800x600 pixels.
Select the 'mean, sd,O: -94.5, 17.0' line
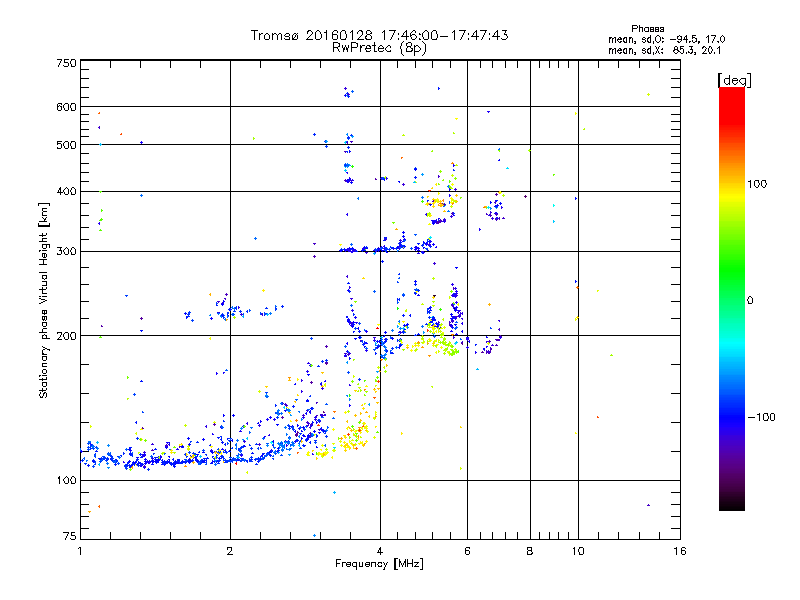tap(666, 39)
